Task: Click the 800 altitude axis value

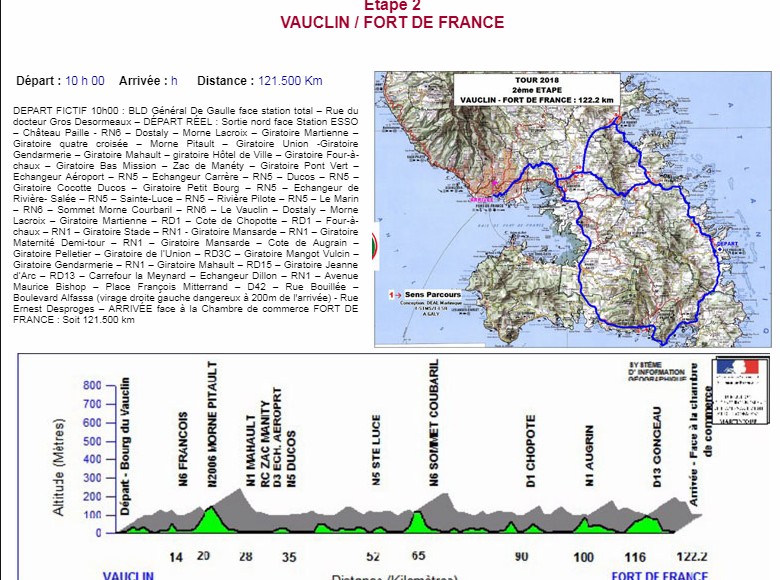Action: pyautogui.click(x=92, y=385)
